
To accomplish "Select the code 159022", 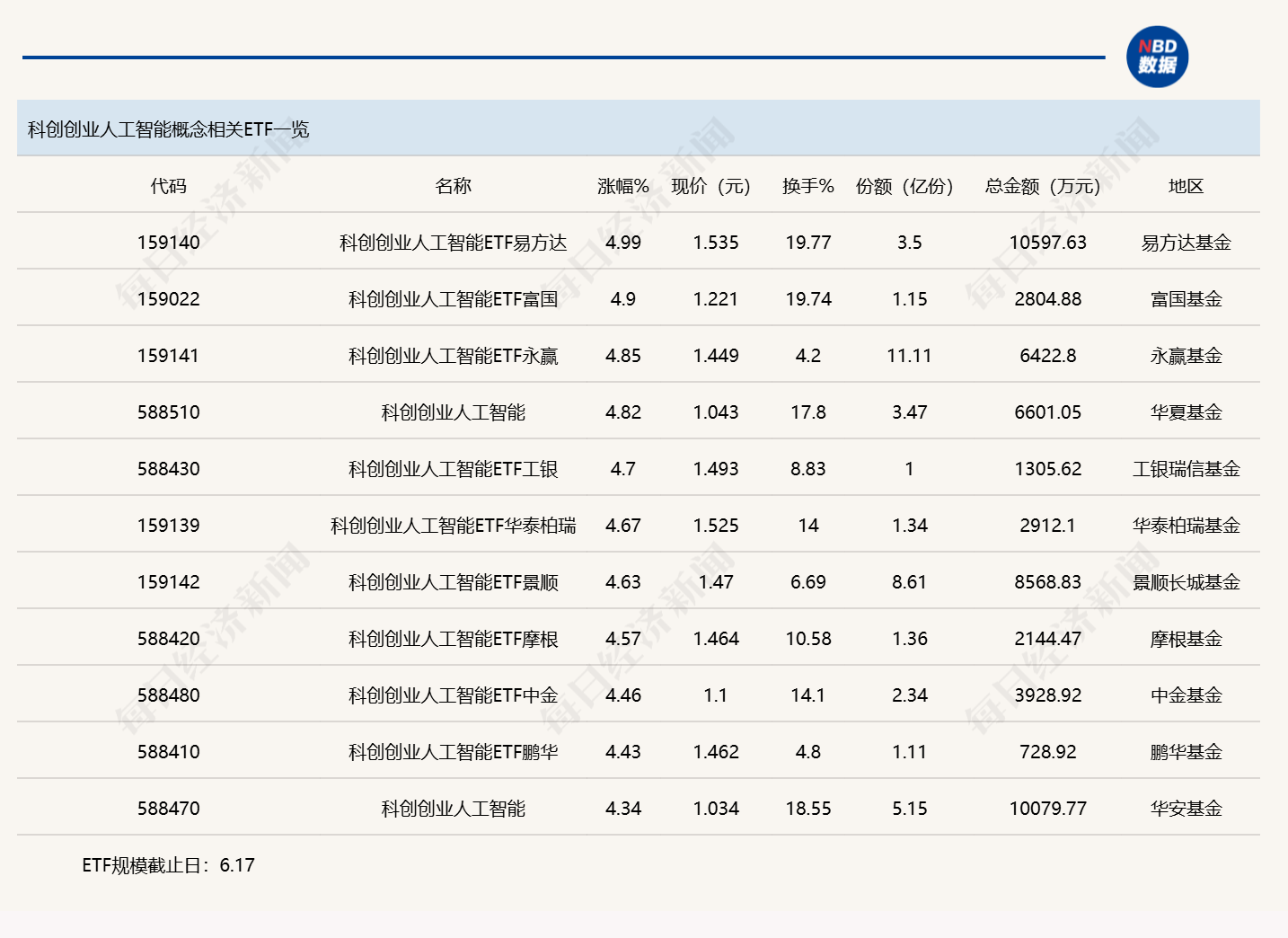I will [169, 299].
